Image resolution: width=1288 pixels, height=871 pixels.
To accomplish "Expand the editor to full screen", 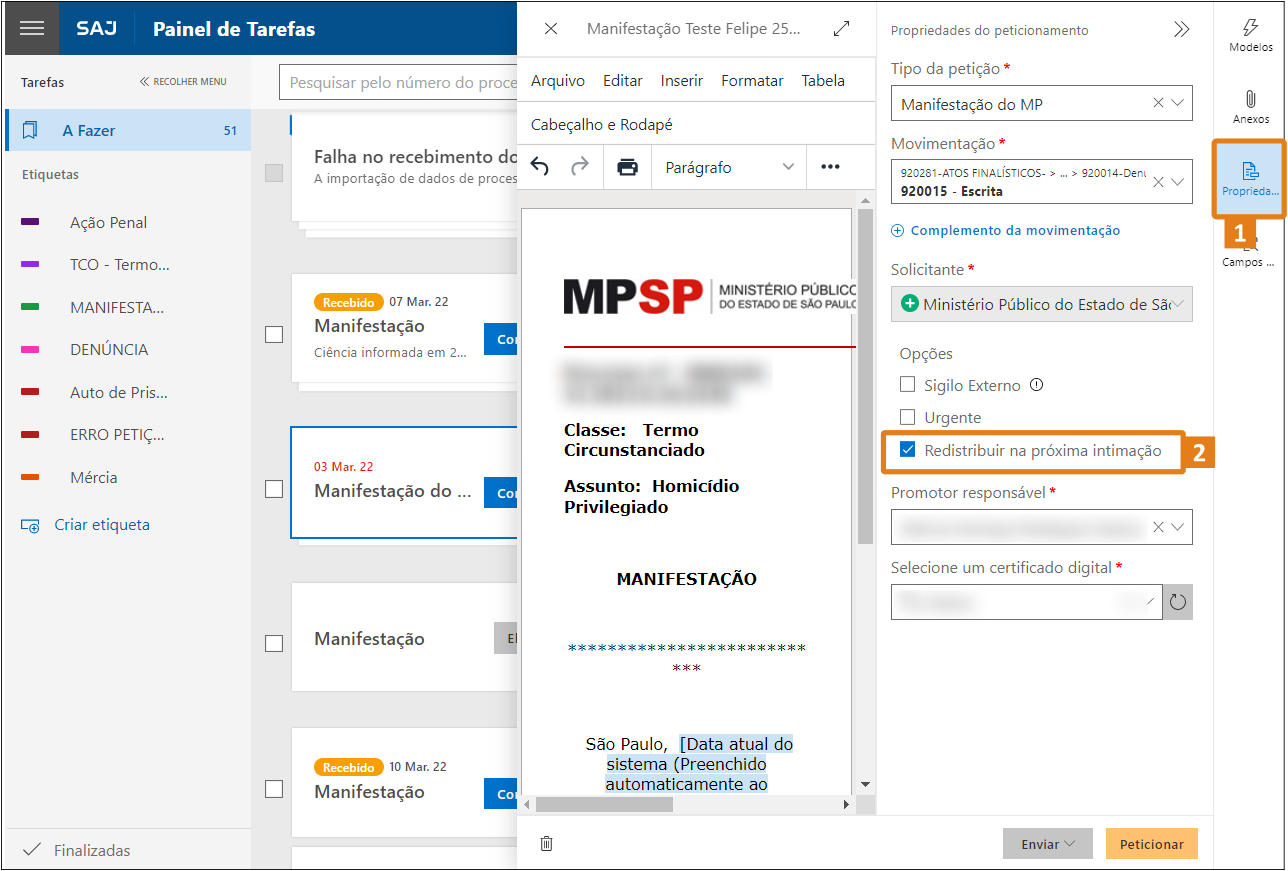I will (x=841, y=29).
